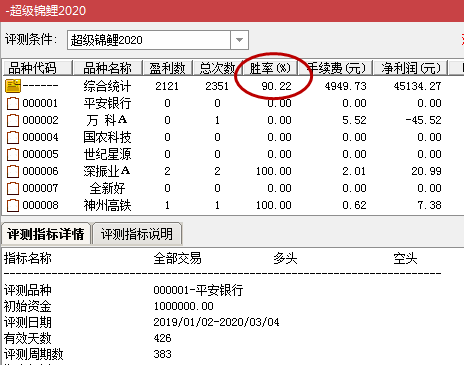This screenshot has width=464, height=365.
Task: Click the 指标名称 heading
Action: 28,258
